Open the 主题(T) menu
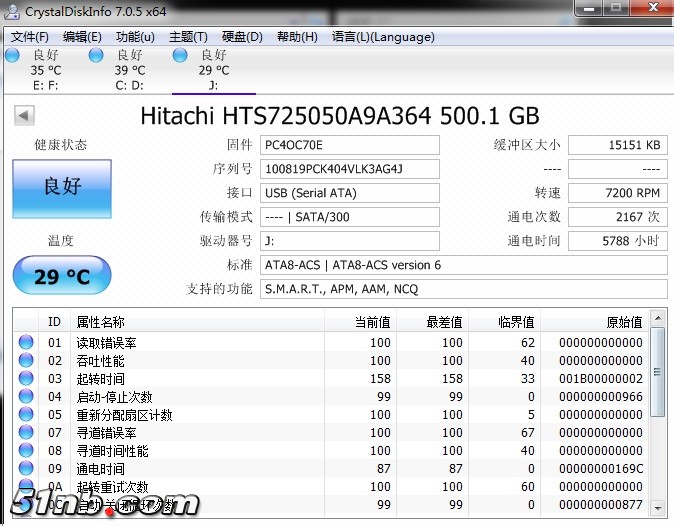The width and height of the screenshot is (674, 526). click(x=188, y=37)
